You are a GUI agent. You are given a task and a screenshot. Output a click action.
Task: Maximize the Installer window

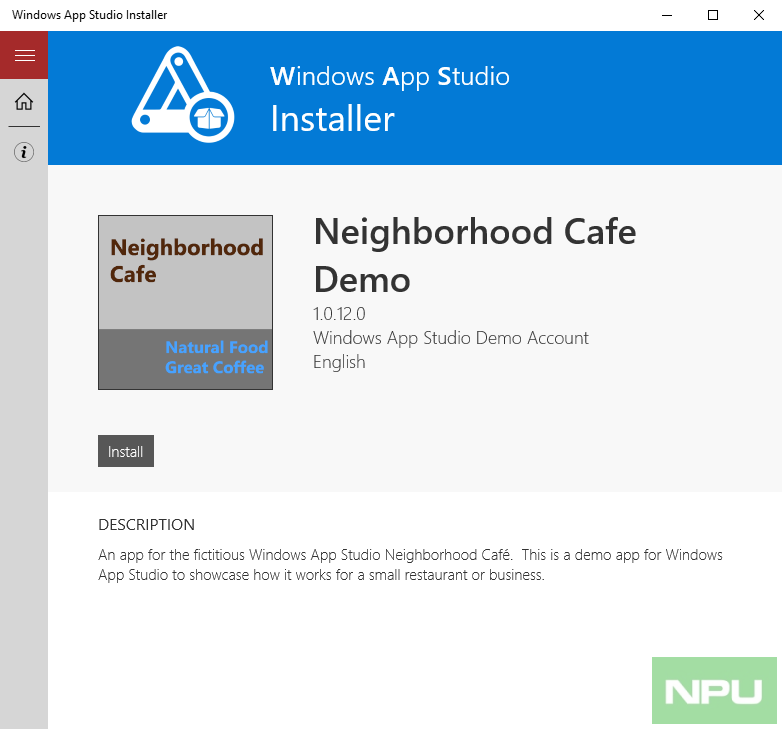pos(713,15)
